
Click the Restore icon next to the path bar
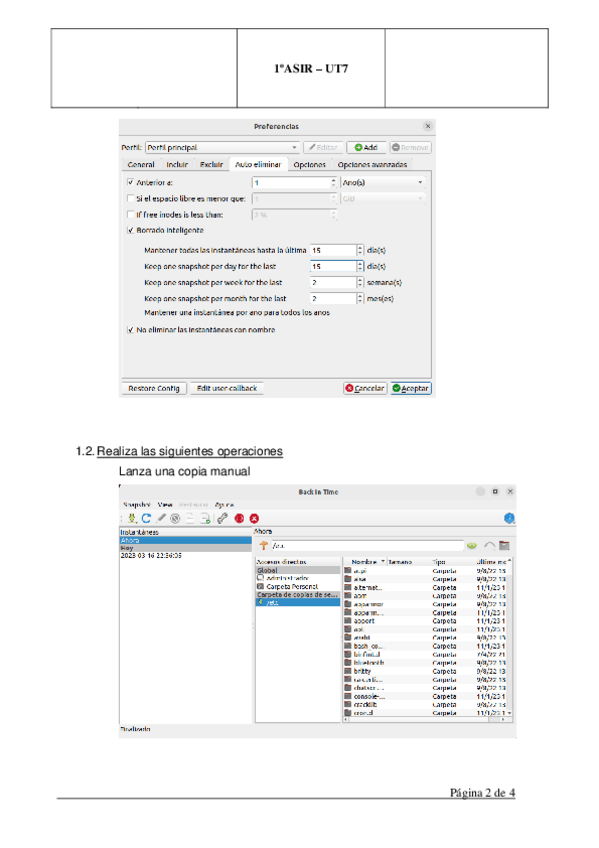coord(489,546)
